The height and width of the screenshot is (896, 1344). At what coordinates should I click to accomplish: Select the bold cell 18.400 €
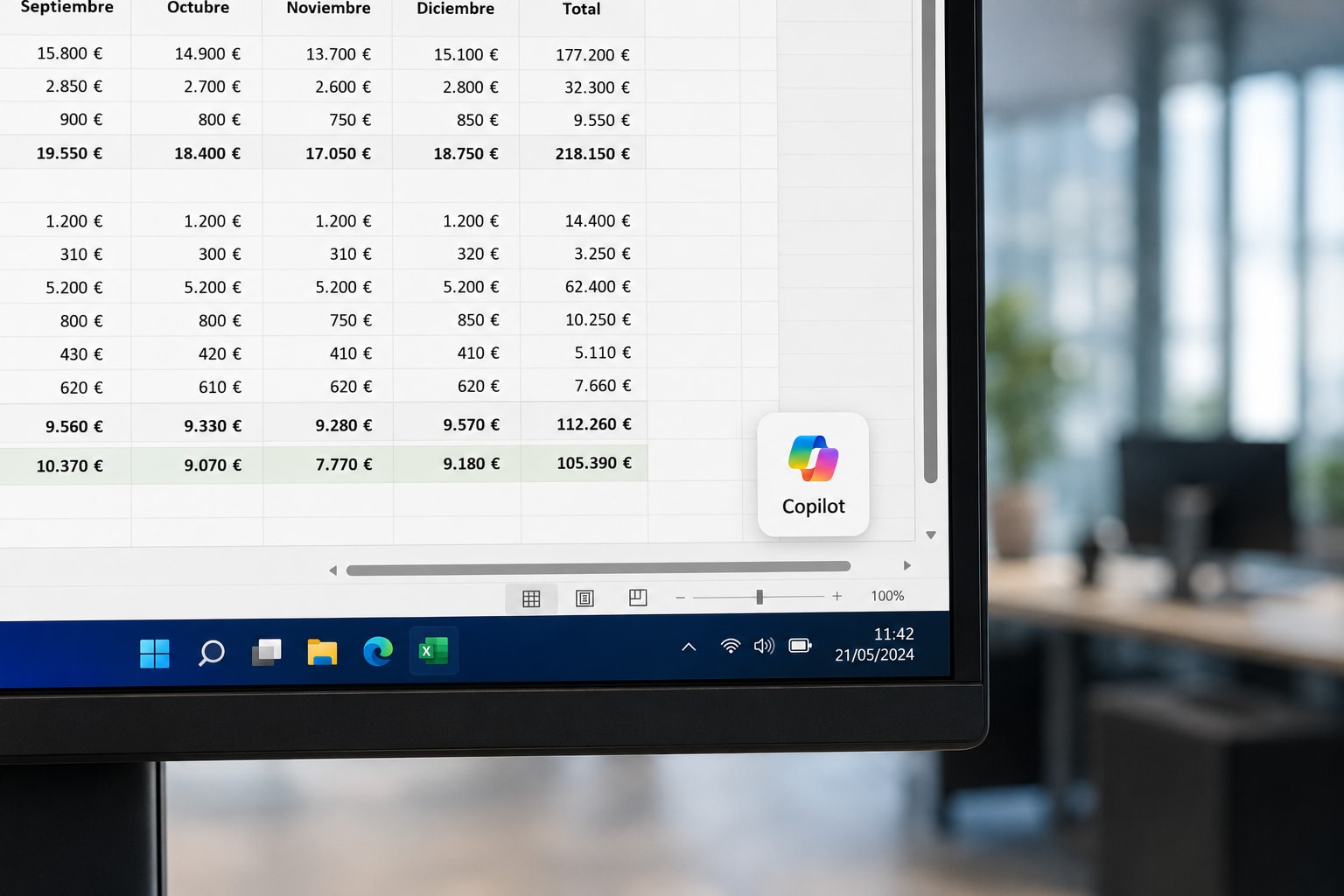[x=197, y=153]
